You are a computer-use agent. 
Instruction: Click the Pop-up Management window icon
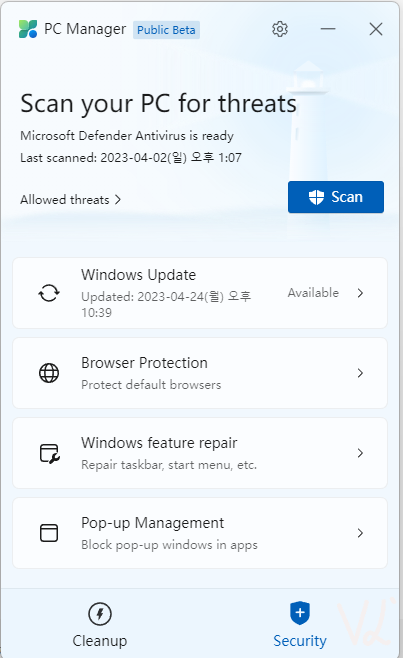click(x=49, y=533)
